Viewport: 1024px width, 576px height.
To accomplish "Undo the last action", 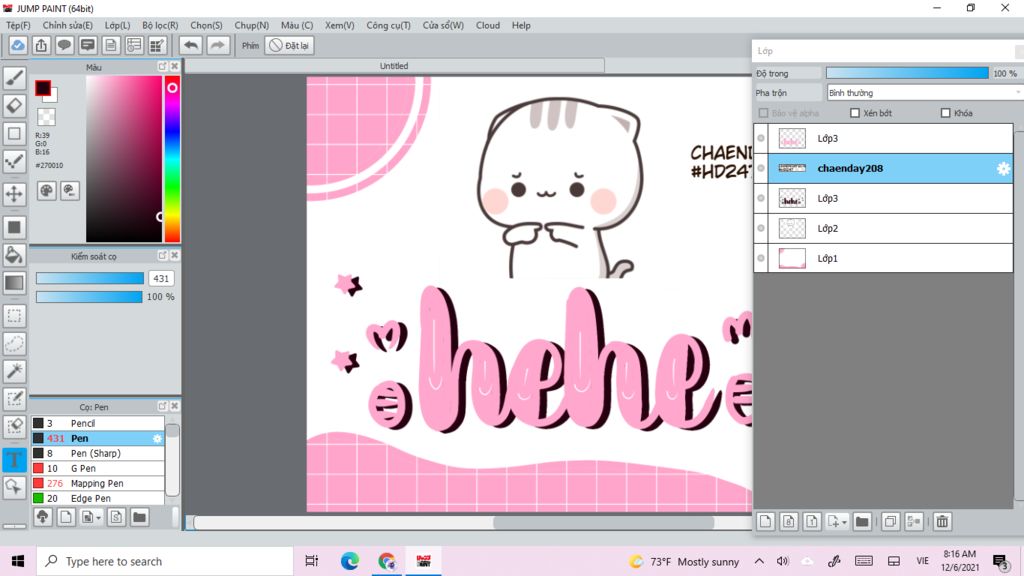I will point(191,45).
